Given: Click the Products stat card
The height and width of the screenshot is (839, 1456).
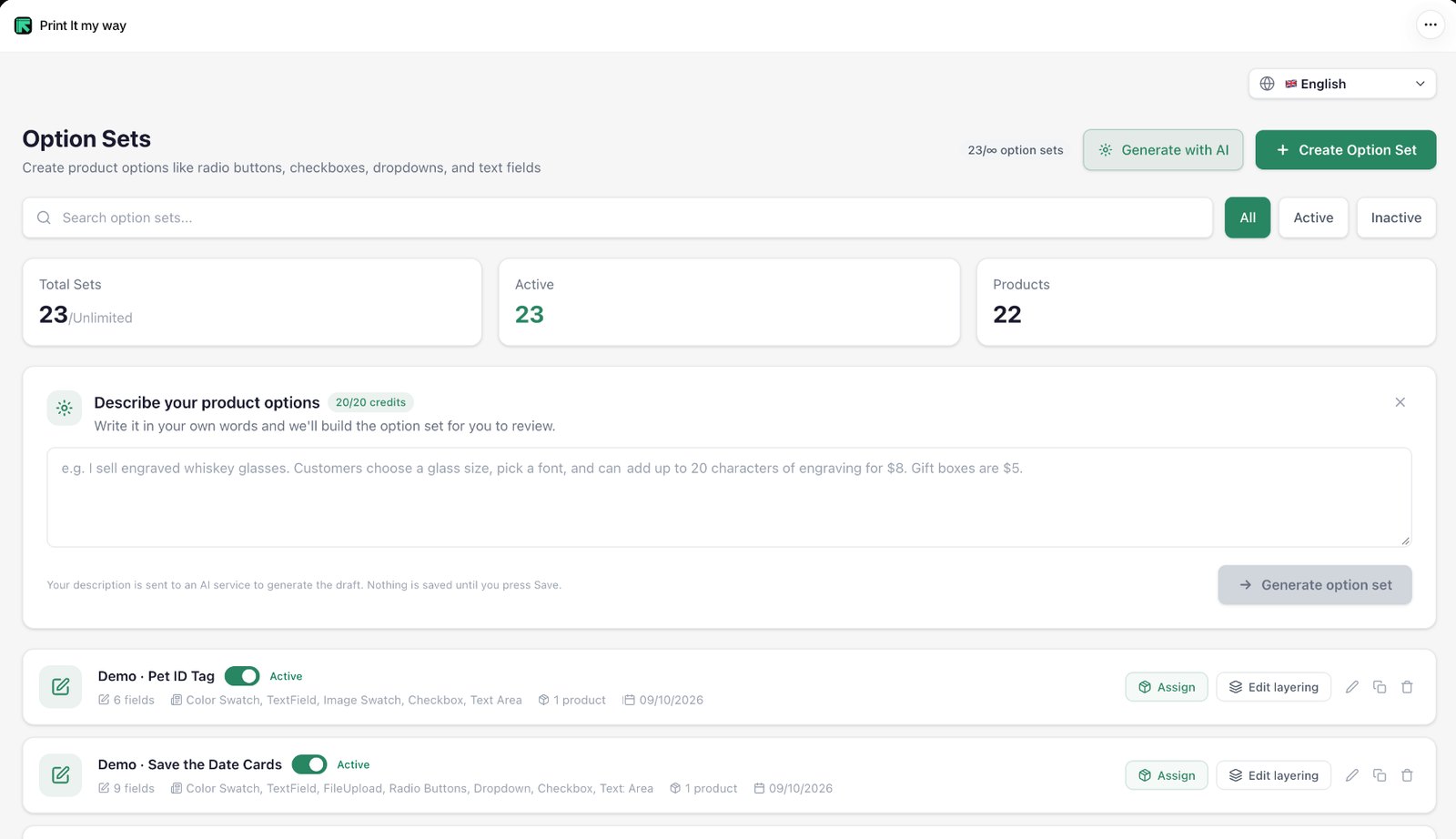Looking at the screenshot, I should pos(1206,302).
